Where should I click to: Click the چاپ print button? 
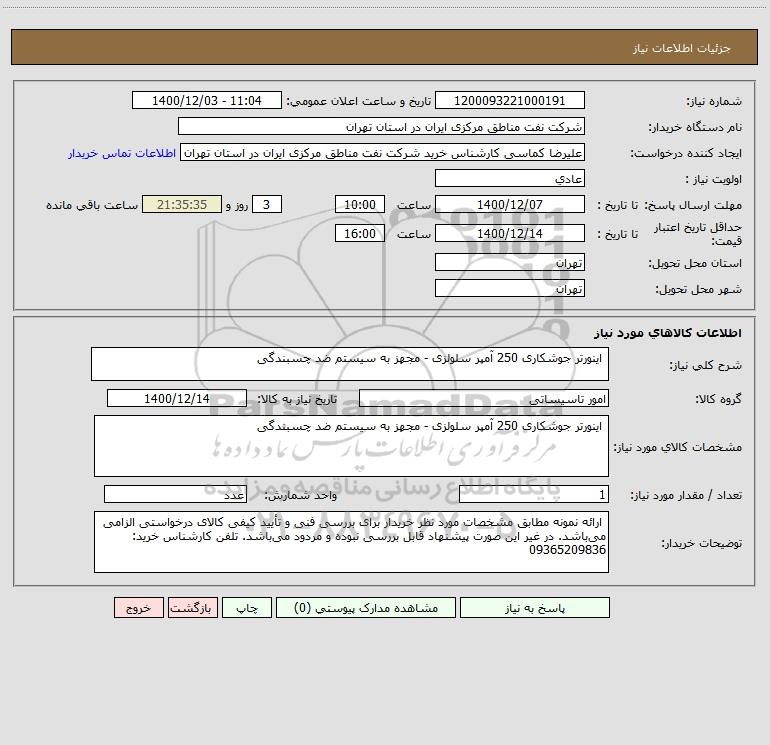point(247,608)
